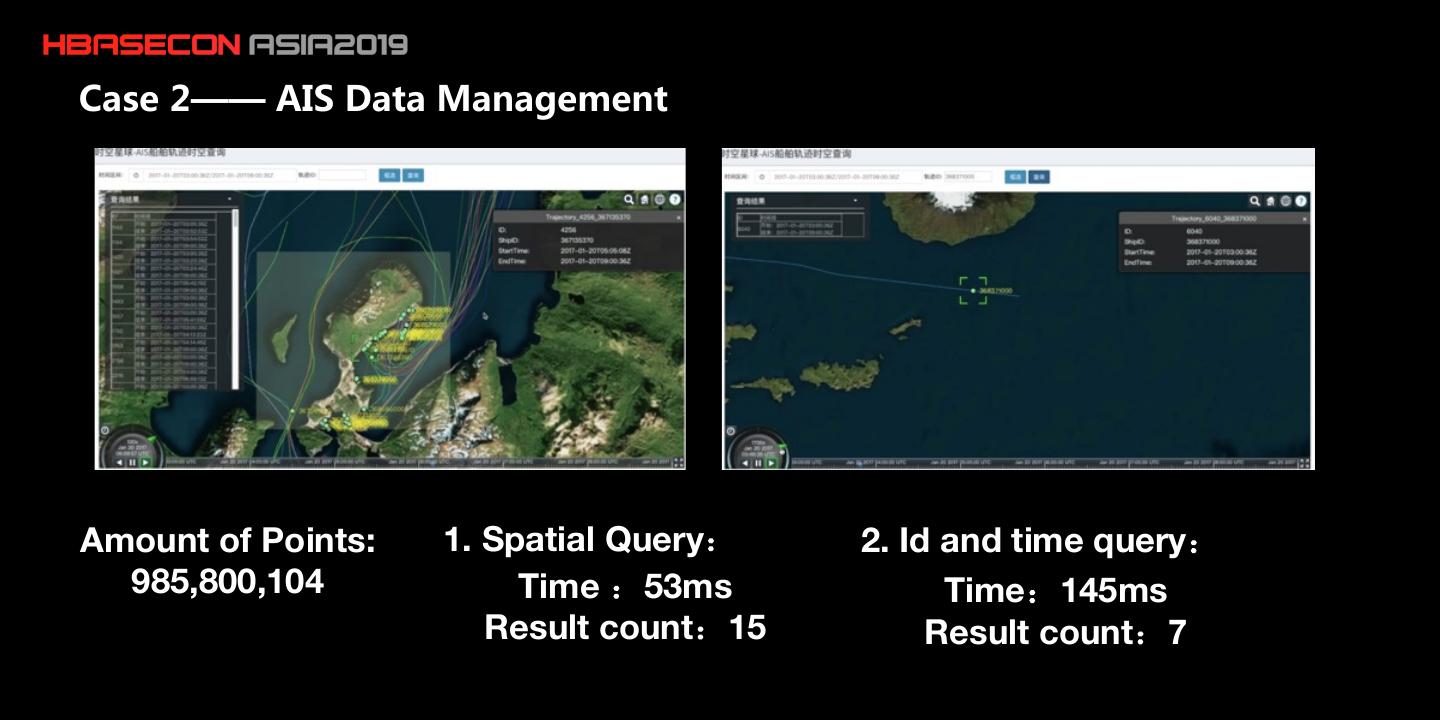This screenshot has height=721, width=1441.
Task: Open the globe imagery picker in right map
Action: (1286, 201)
